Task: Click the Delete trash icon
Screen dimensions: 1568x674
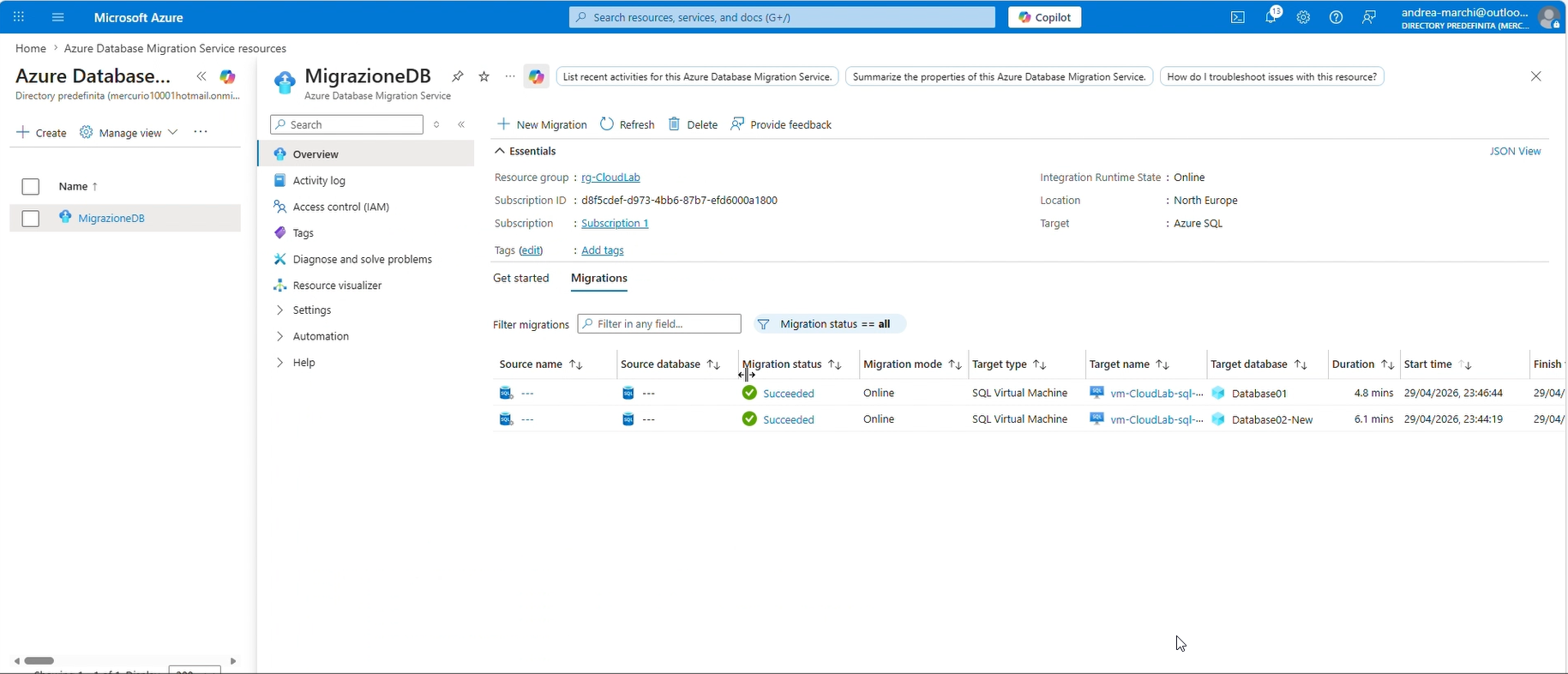Action: click(x=675, y=124)
